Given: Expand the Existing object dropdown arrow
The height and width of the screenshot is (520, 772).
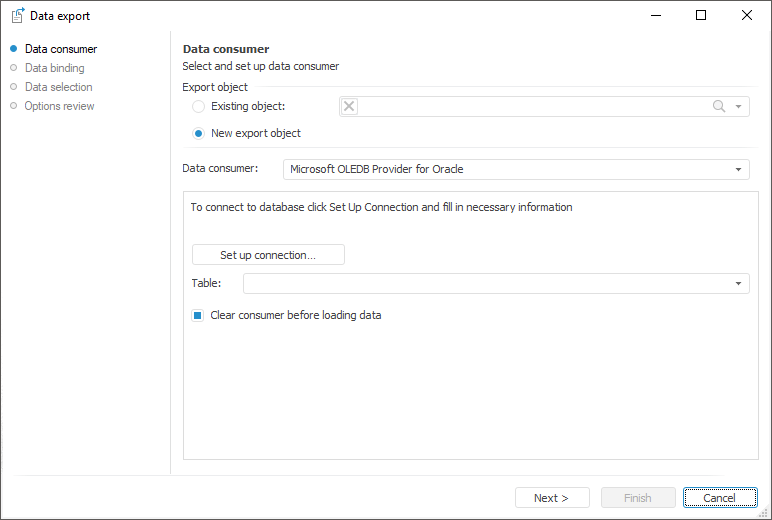Looking at the screenshot, I should click(738, 106).
